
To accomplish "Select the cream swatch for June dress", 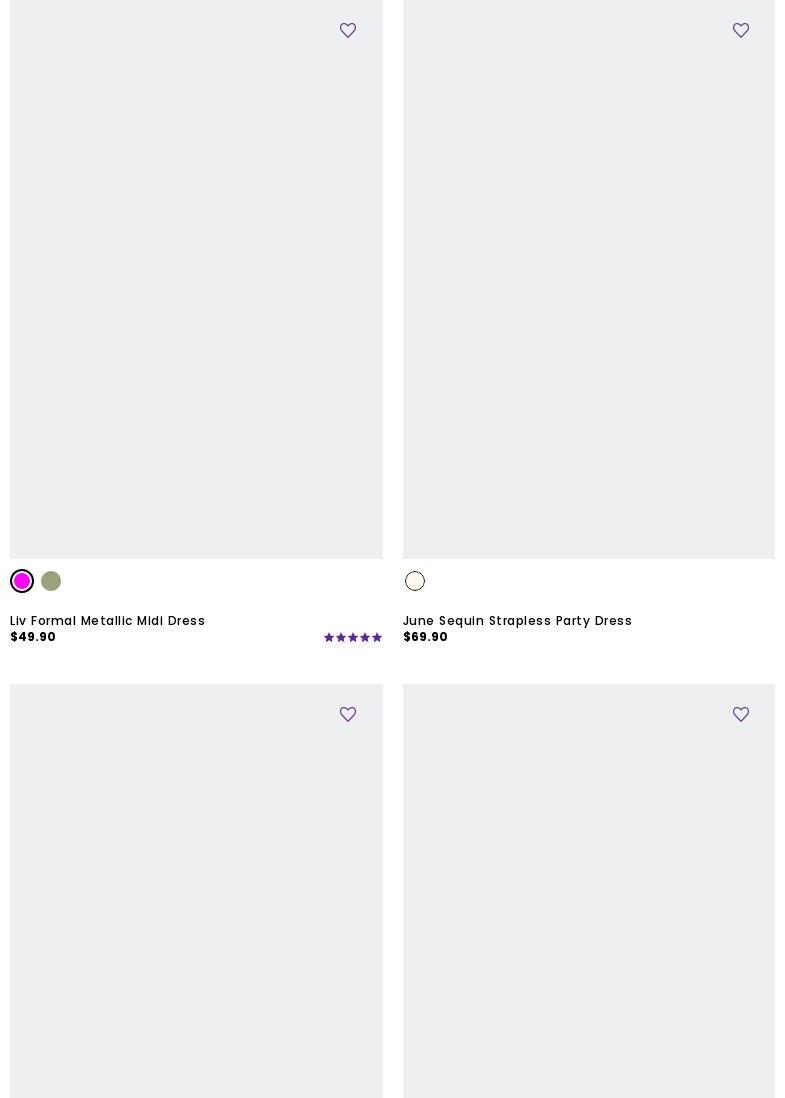I will (x=415, y=581).
